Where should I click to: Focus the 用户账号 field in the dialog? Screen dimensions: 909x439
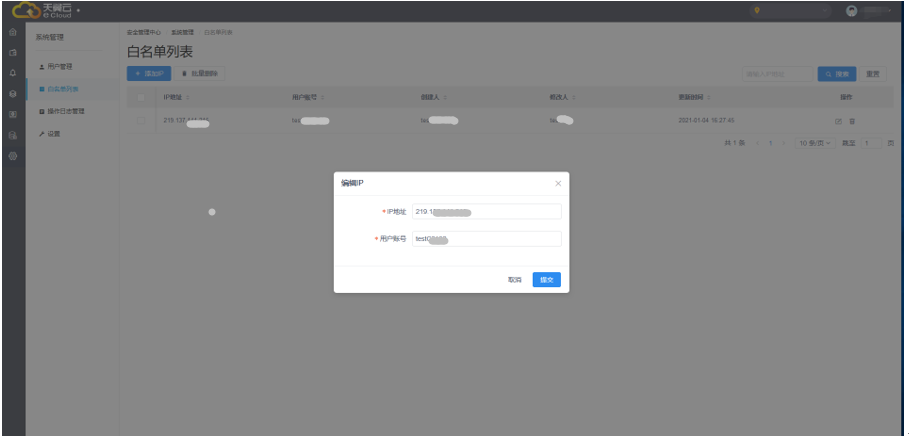pyautogui.click(x=487, y=239)
